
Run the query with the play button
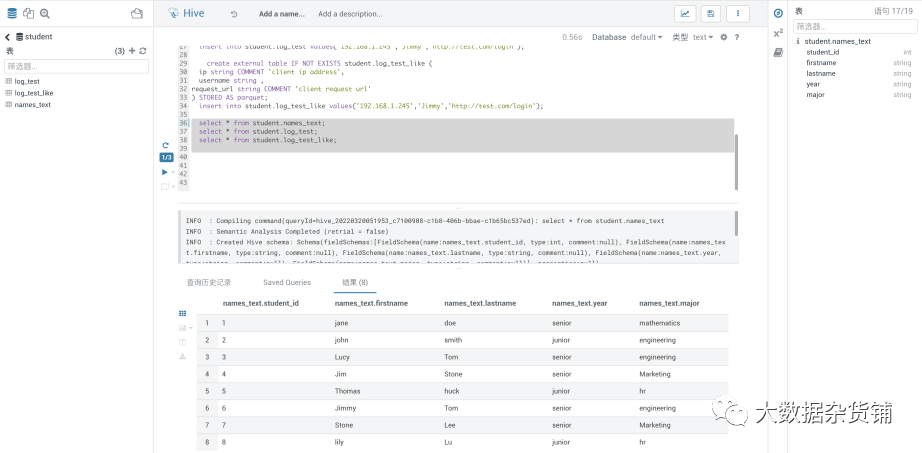tap(165, 172)
